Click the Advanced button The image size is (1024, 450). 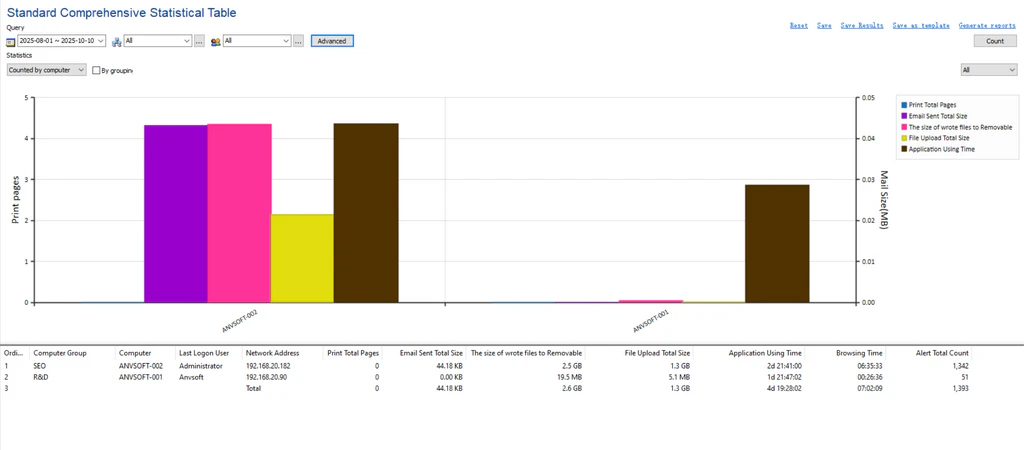point(332,41)
